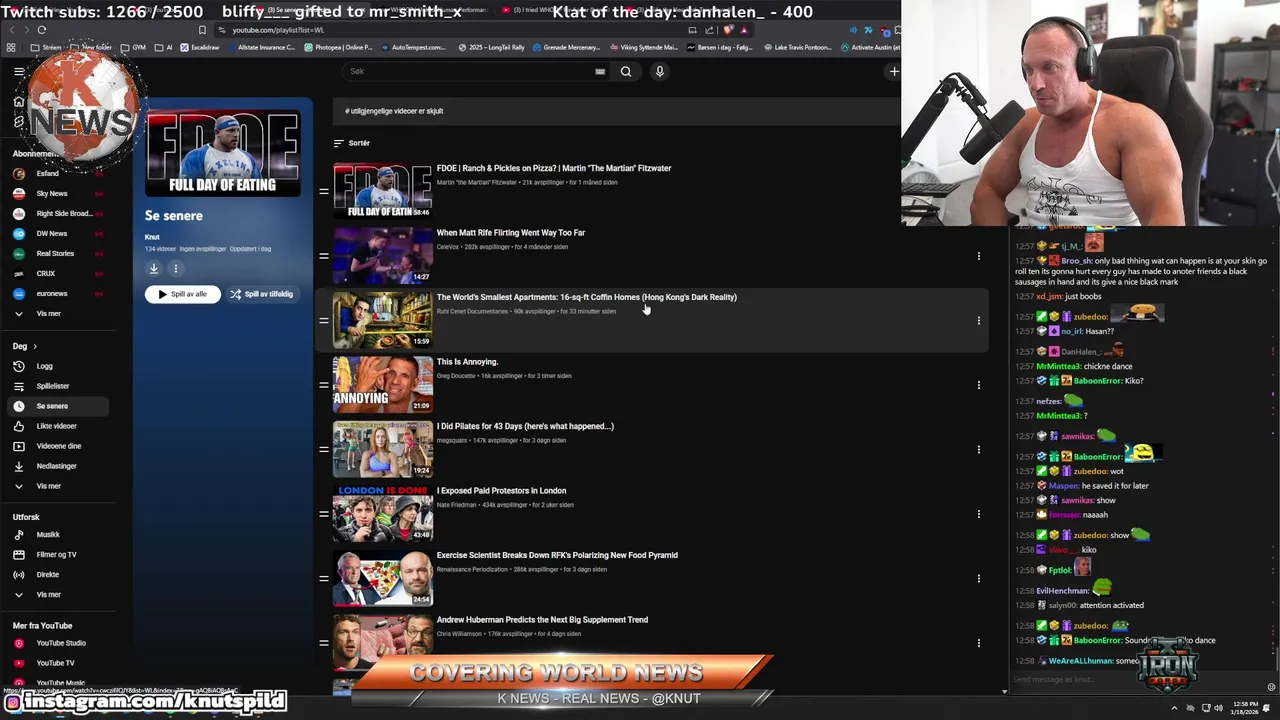Open Andrew Huberman Supplement Trend video title
Viewport: 1280px width, 720px height.
point(542,620)
